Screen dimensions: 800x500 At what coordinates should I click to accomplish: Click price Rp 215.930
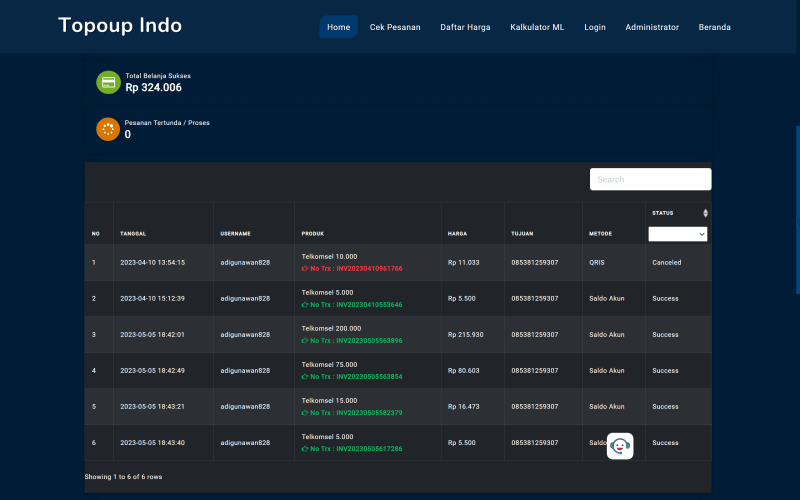coord(465,335)
